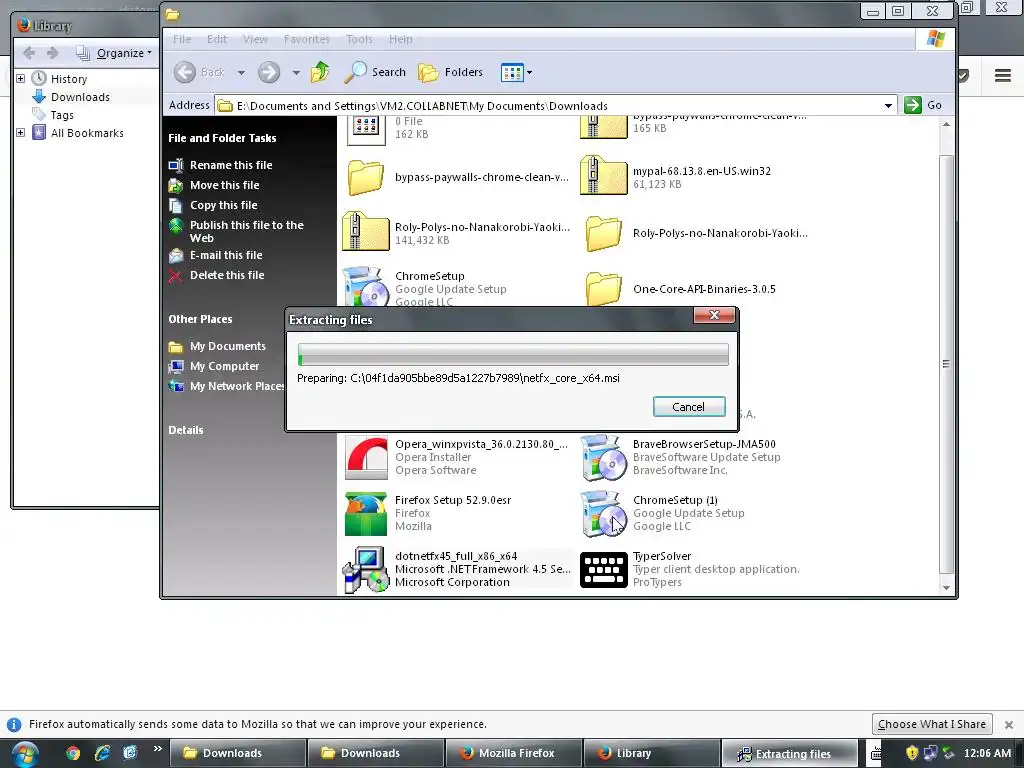Switch to Mozilla Firefox taskbar button
1024x768 pixels.
tap(514, 754)
